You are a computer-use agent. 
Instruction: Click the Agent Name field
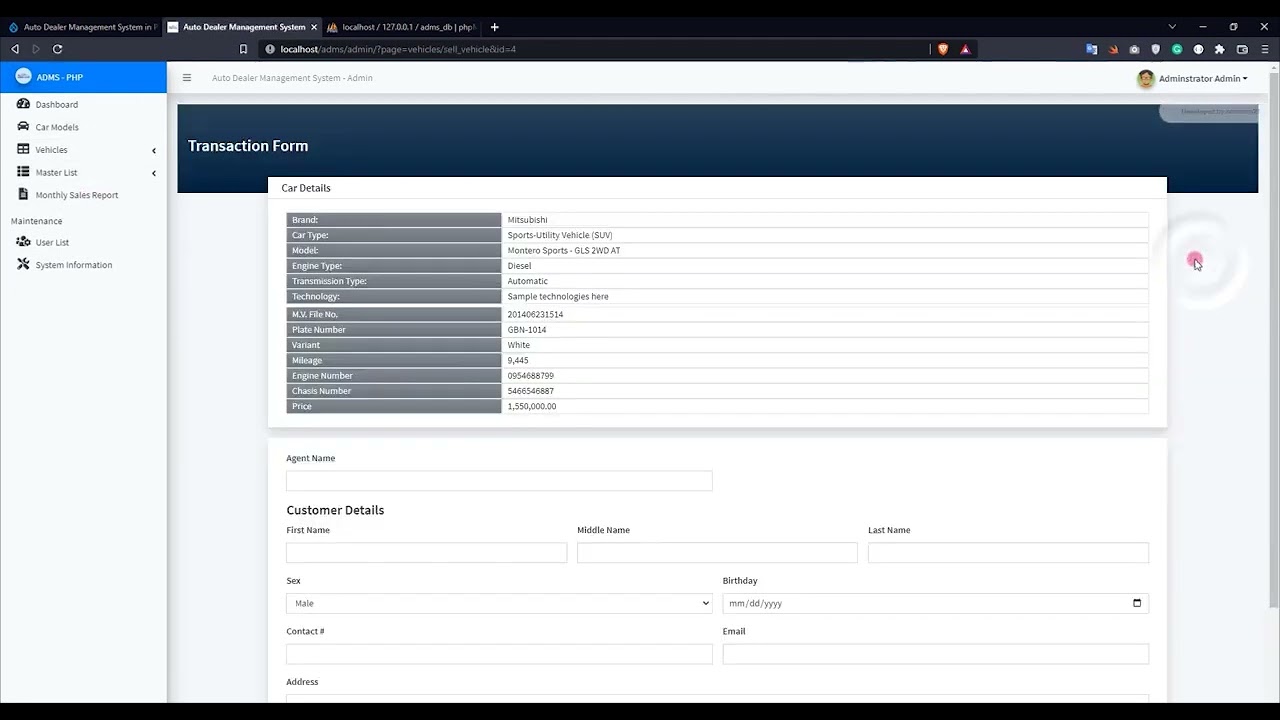click(499, 481)
